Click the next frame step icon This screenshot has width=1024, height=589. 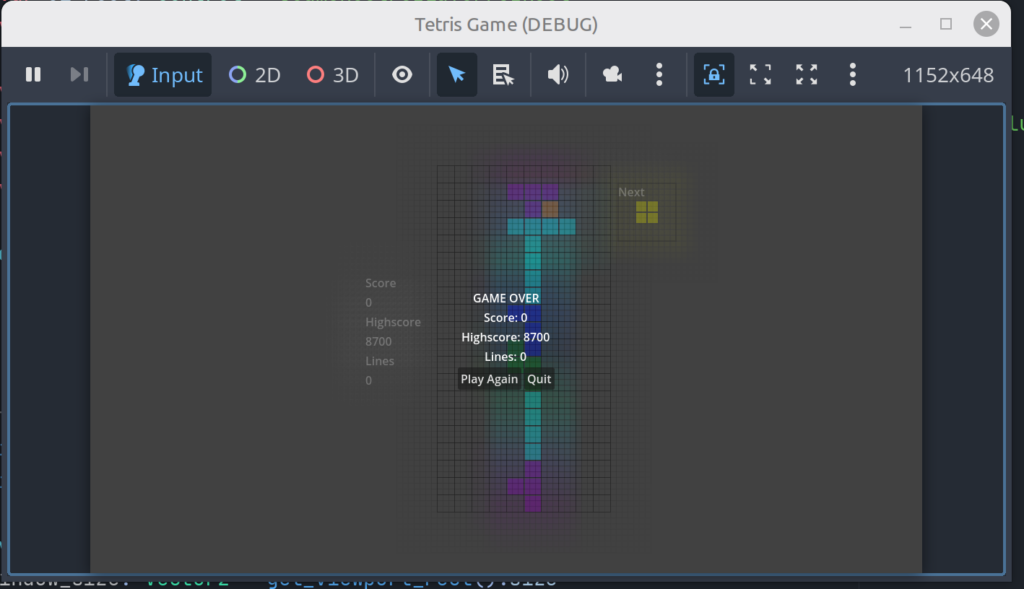click(x=79, y=75)
